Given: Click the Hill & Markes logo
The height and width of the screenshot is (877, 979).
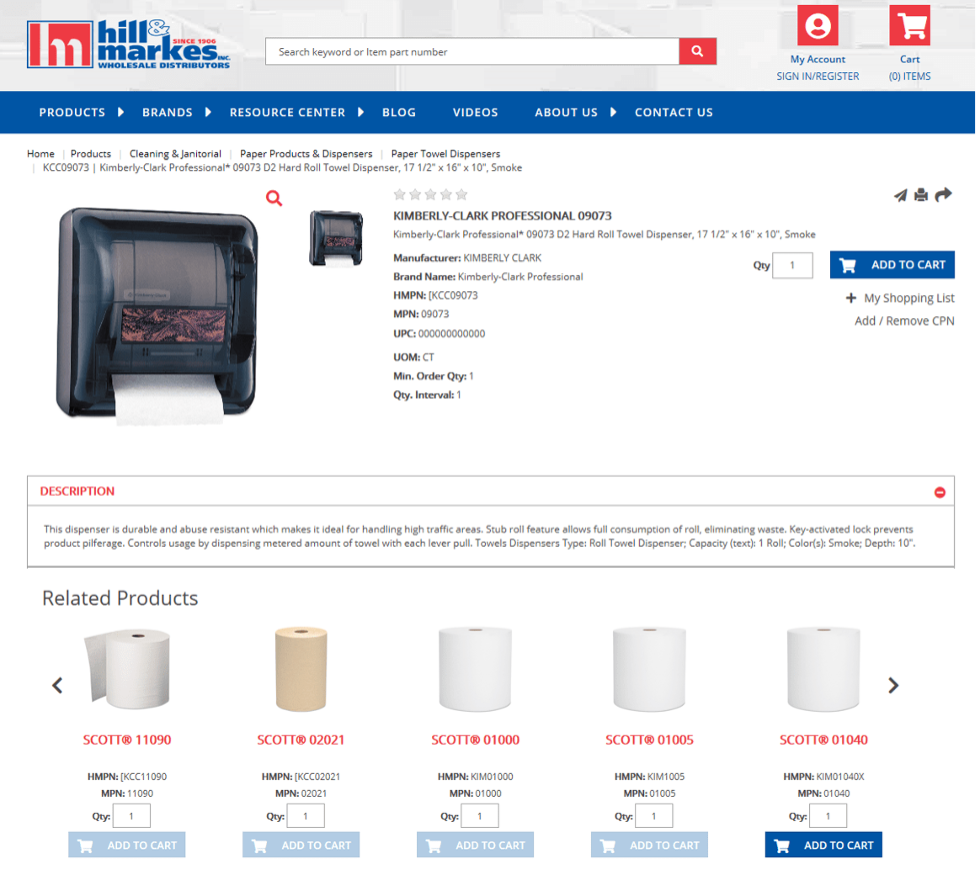Looking at the screenshot, I should coord(129,44).
